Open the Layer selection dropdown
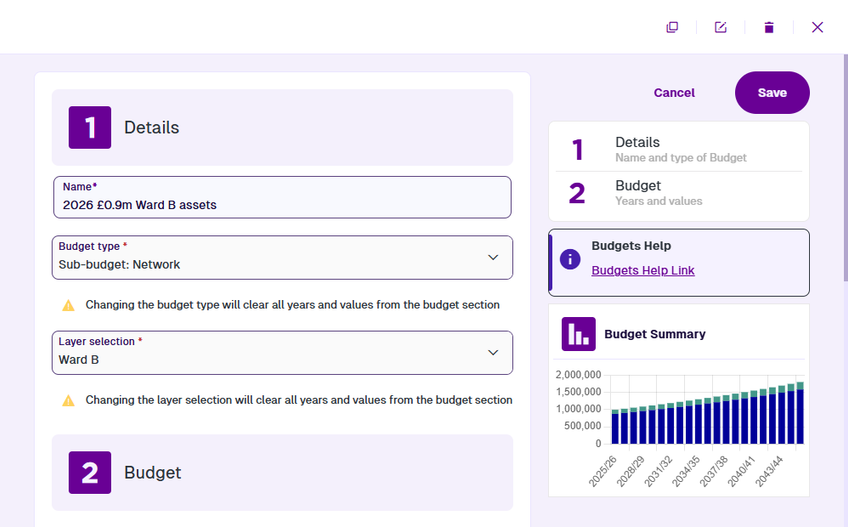The image size is (848, 527). pos(282,353)
